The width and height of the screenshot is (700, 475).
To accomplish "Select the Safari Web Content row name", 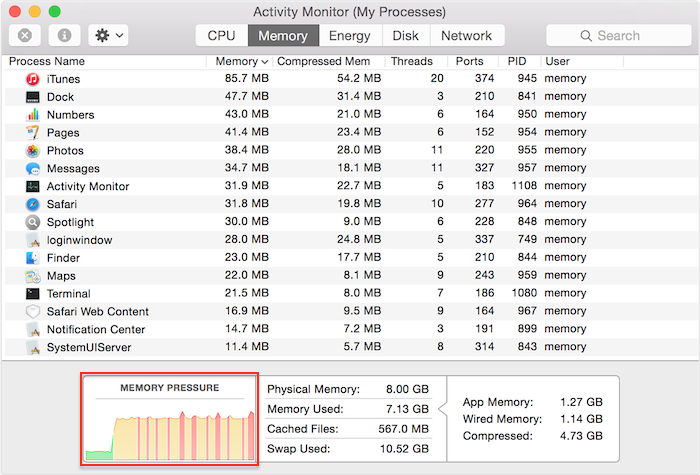I will pos(98,311).
